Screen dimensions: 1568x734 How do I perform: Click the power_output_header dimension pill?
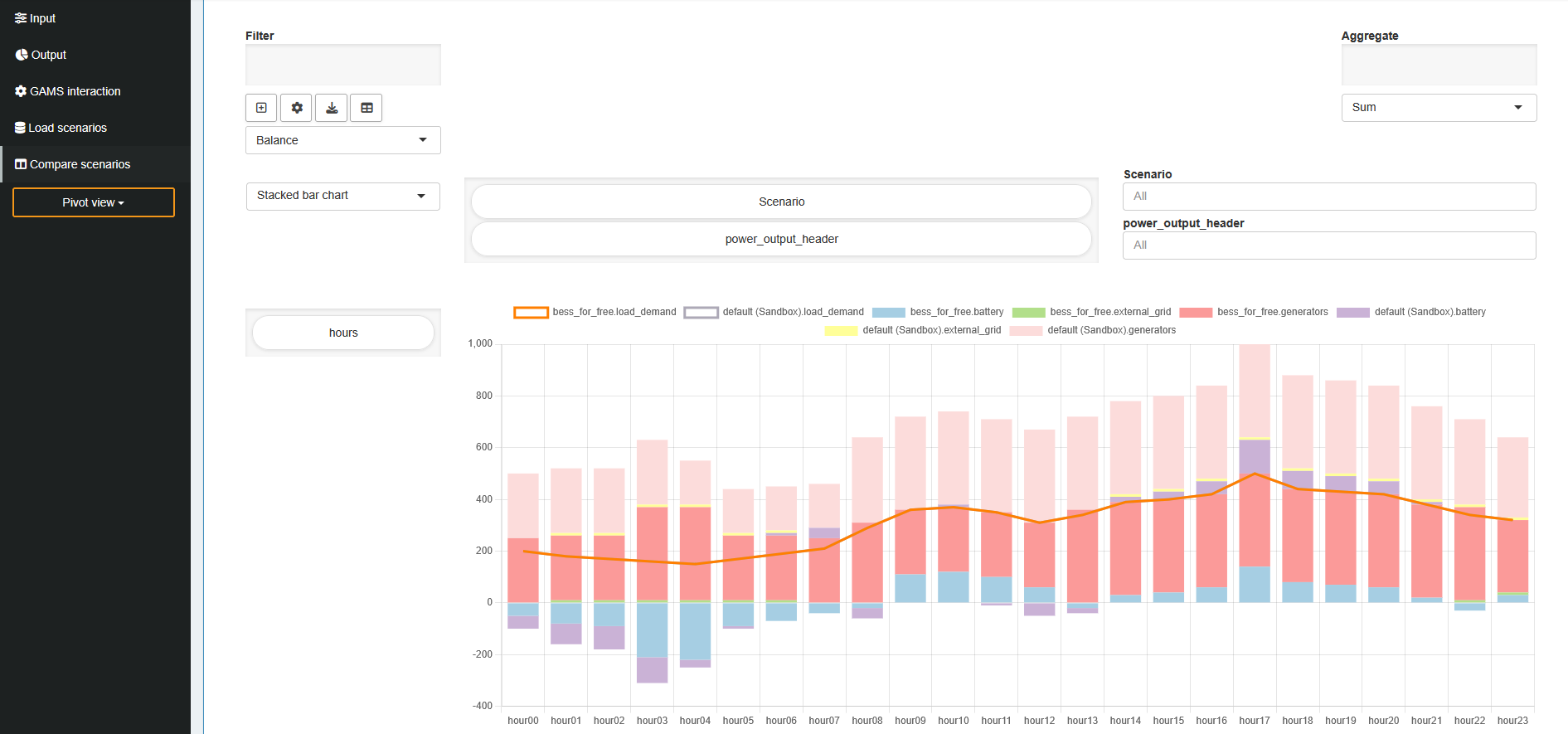(781, 239)
